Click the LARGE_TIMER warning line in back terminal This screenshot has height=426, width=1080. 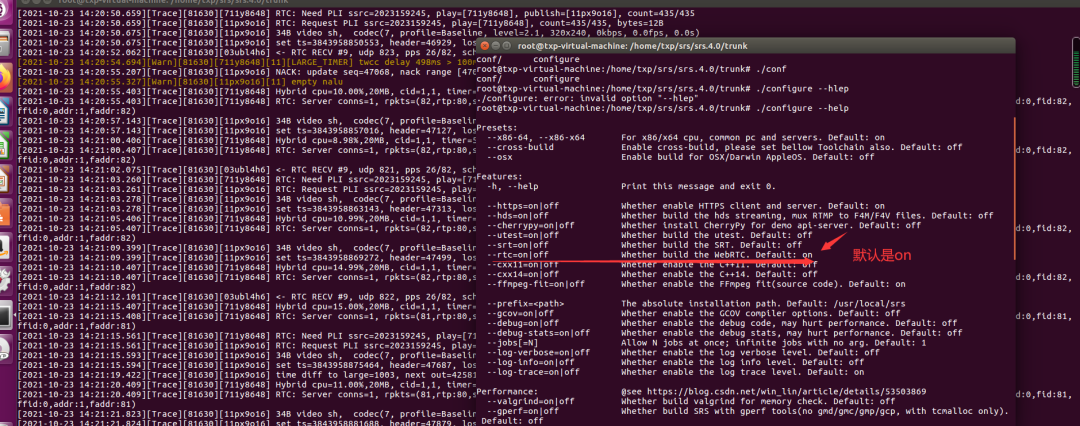(246, 61)
